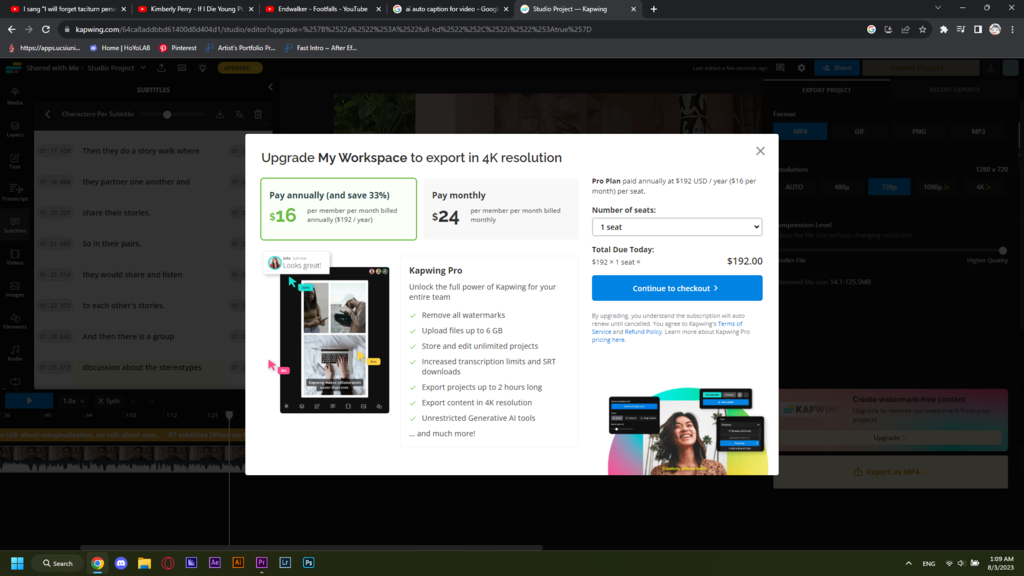This screenshot has width=1024, height=576.
Task: Collapse the Subtitles panel chevron
Action: (x=270, y=87)
